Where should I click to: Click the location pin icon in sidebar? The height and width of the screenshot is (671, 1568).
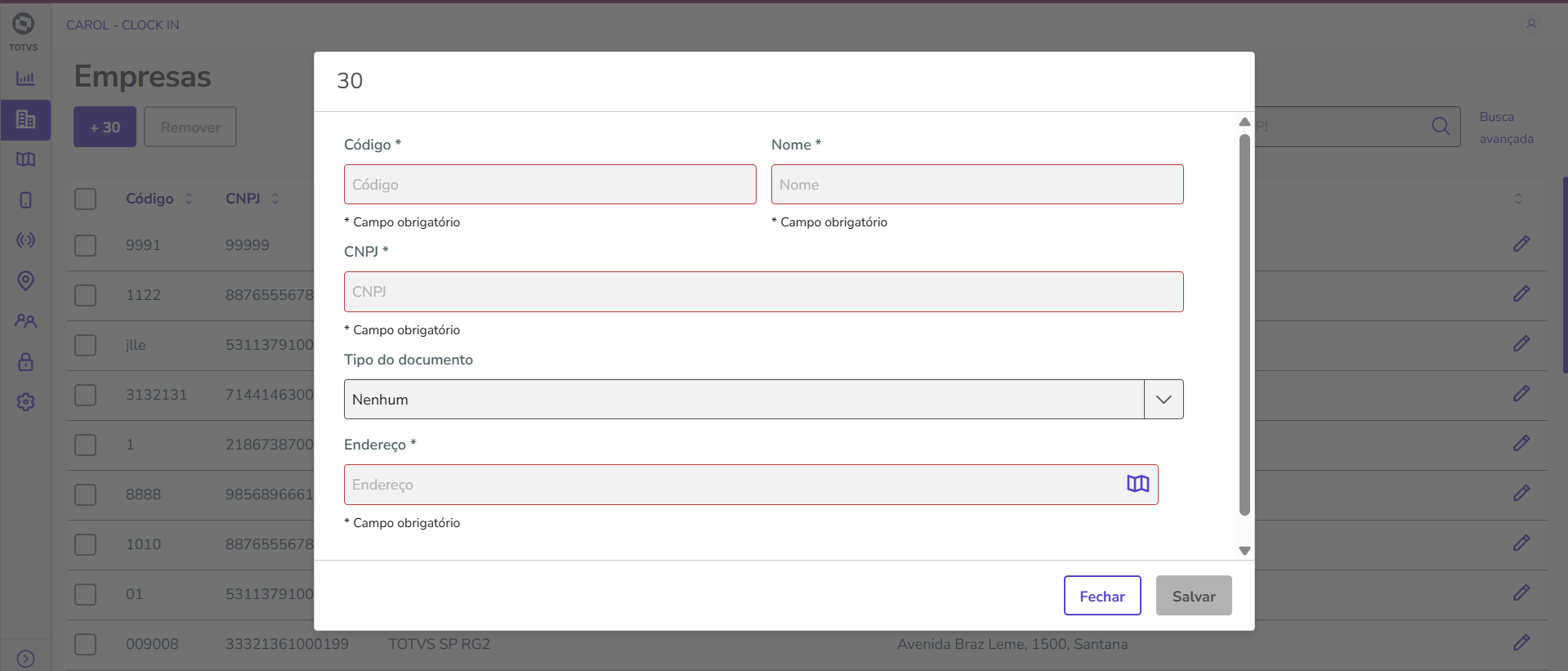[x=25, y=281]
